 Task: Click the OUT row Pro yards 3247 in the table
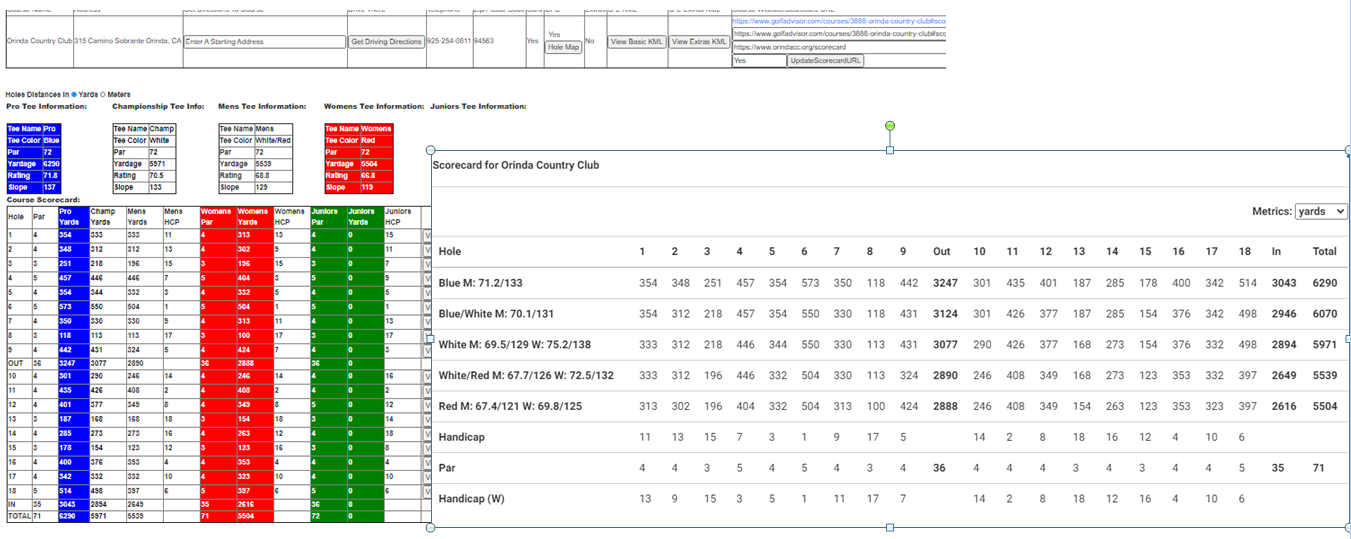click(x=72, y=364)
